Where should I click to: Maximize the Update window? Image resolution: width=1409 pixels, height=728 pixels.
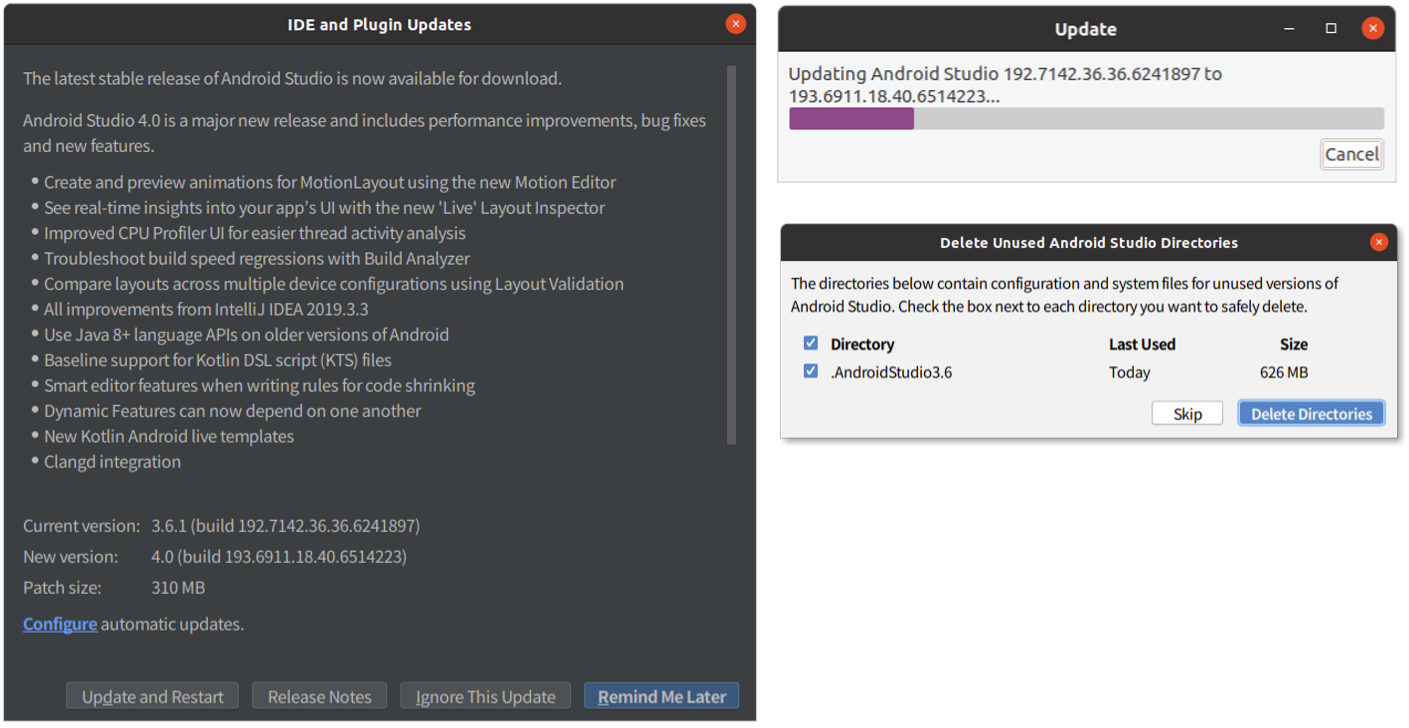1331,28
